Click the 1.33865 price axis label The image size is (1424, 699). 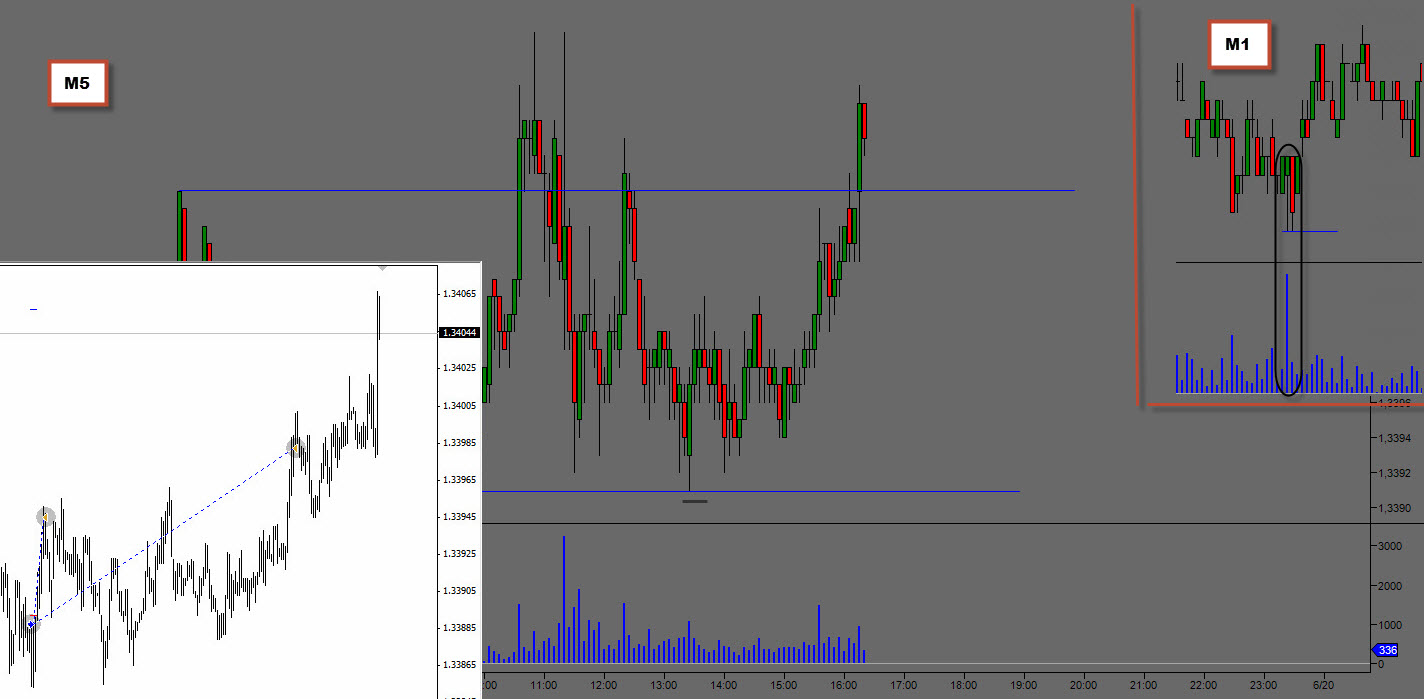[459, 665]
